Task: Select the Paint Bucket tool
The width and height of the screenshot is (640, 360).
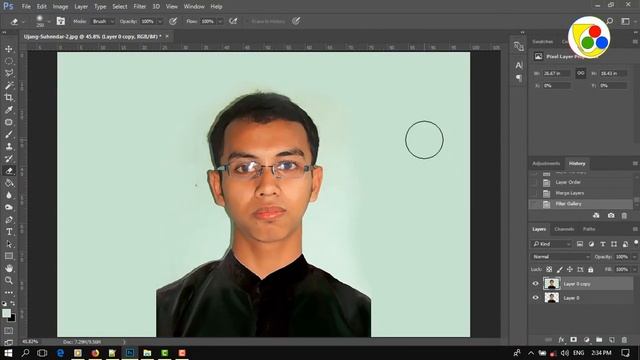Action: pyautogui.click(x=9, y=183)
